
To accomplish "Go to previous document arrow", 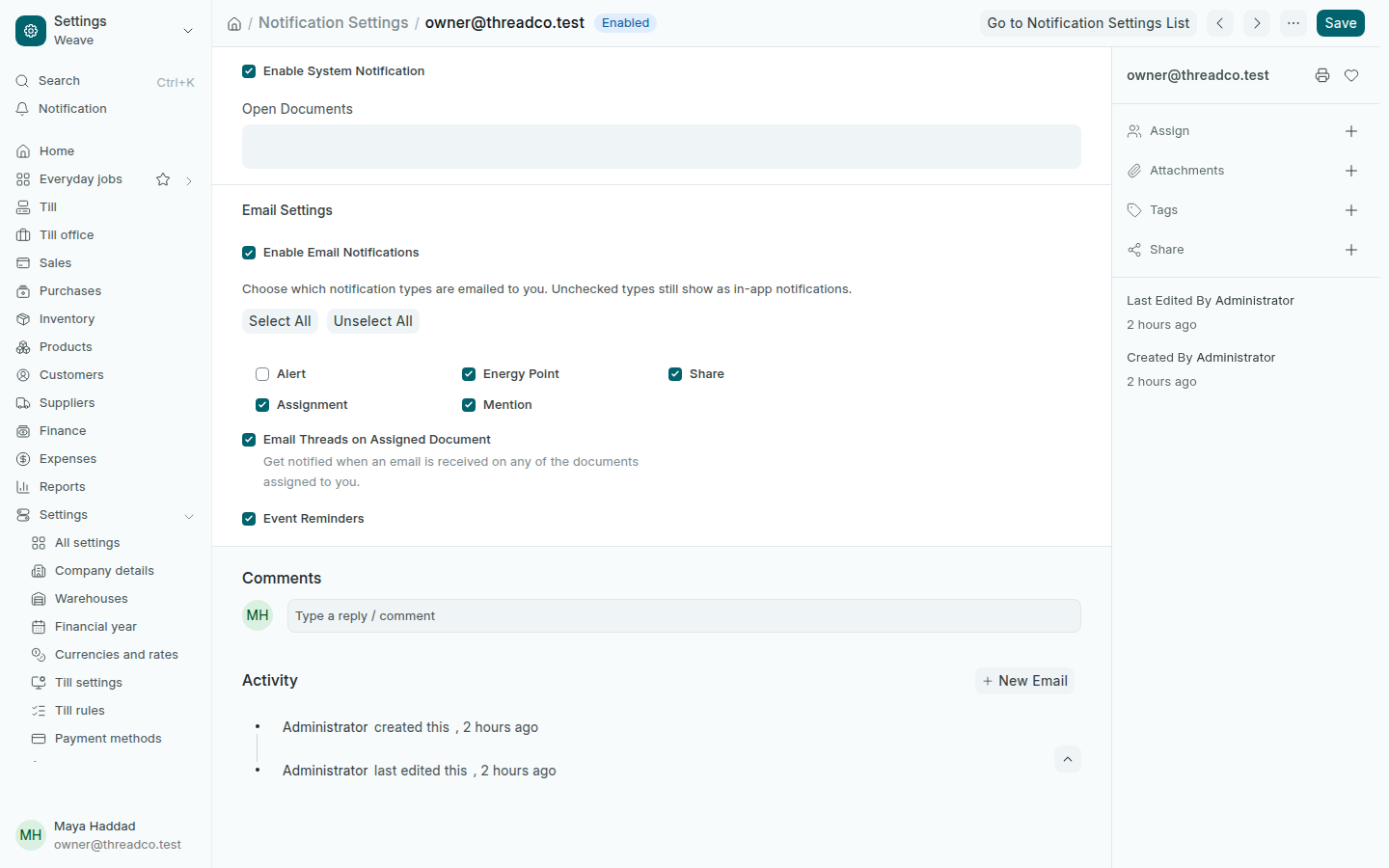I will click(x=1220, y=23).
